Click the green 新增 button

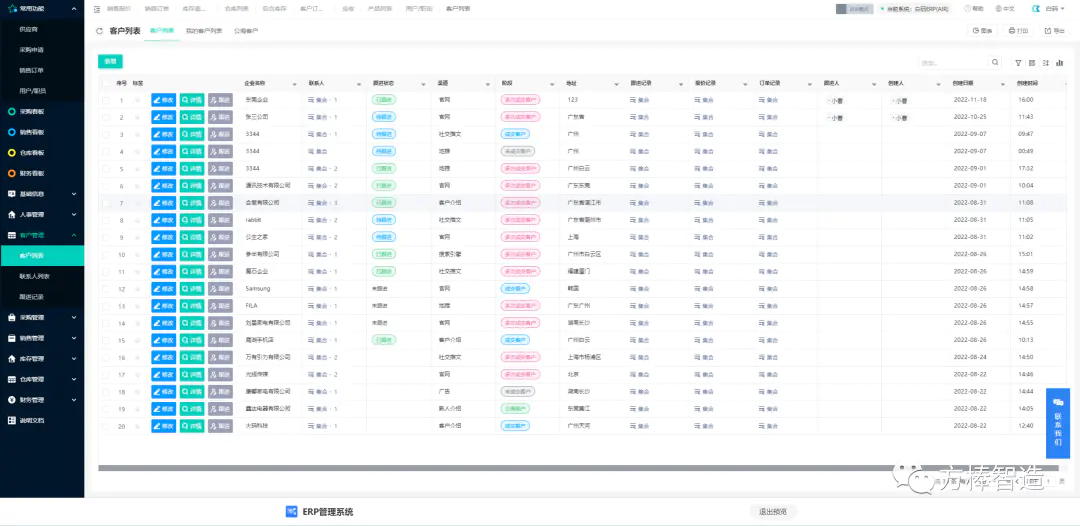(x=110, y=61)
